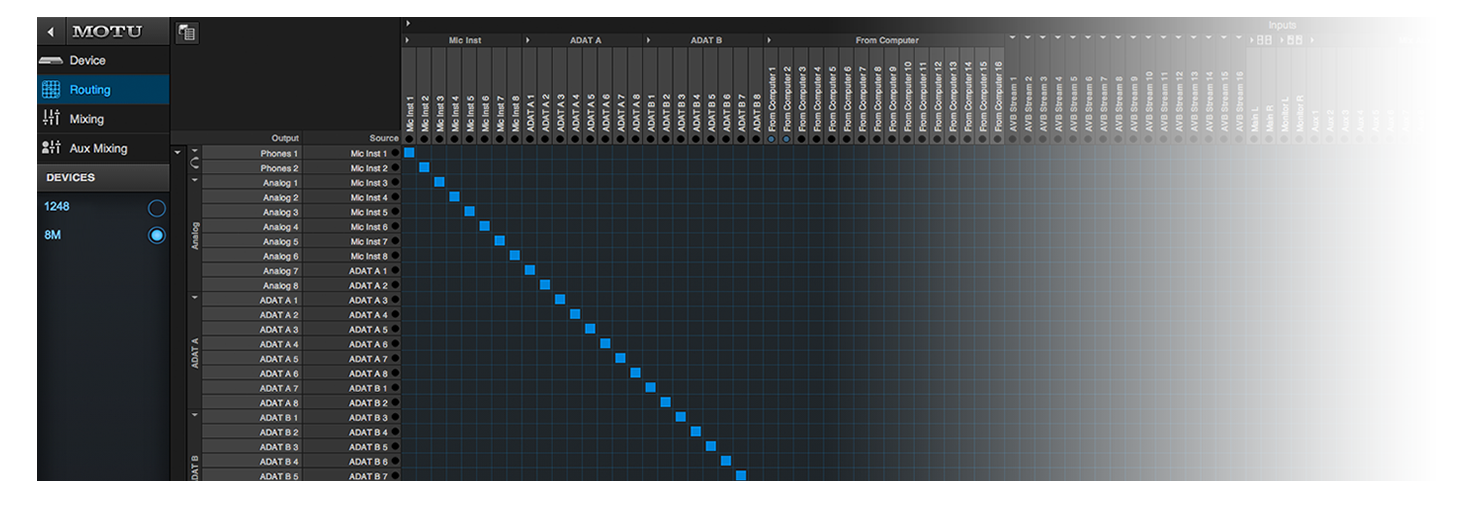This screenshot has height=510, width=1480.
Task: Expand the From Computer column group
Action: 769,40
